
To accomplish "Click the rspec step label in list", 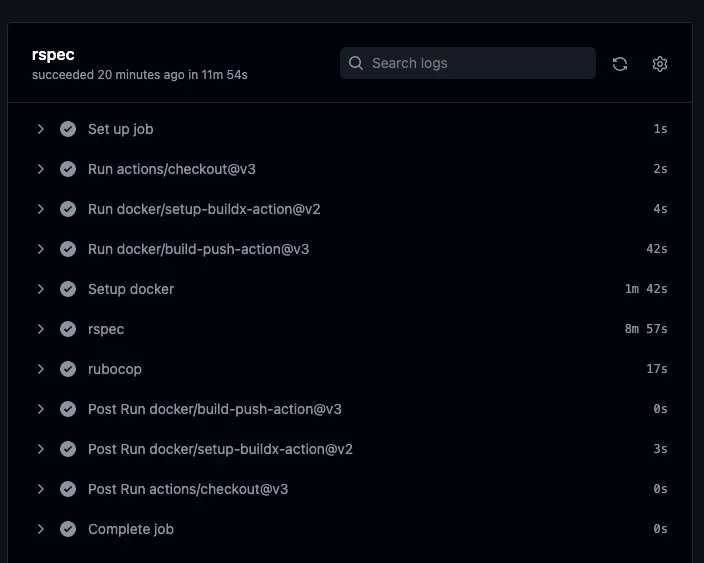I will pyautogui.click(x=106, y=329).
